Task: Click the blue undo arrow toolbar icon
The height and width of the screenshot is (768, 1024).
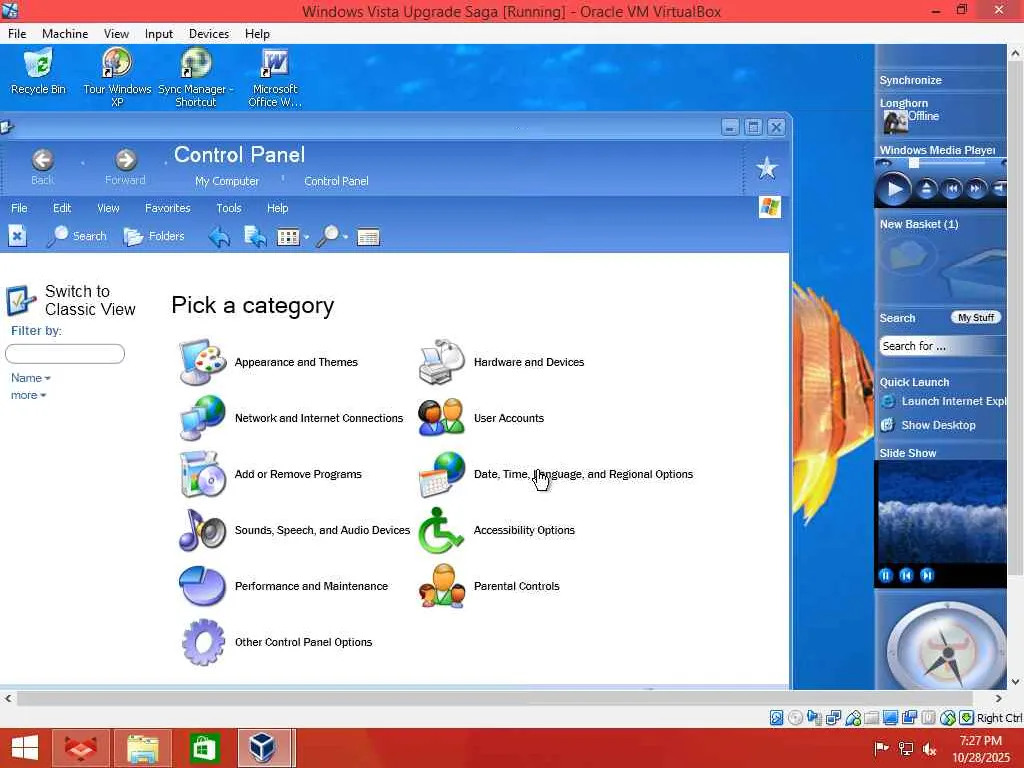Action: pos(219,237)
